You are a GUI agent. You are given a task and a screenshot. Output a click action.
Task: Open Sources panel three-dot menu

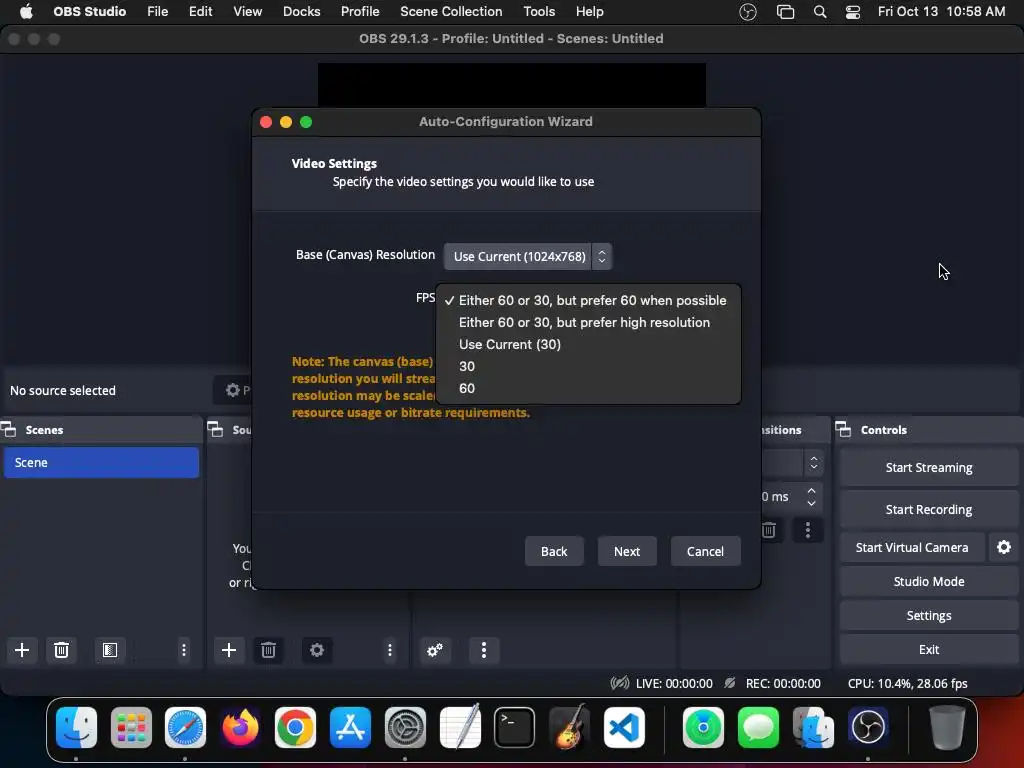coord(390,650)
